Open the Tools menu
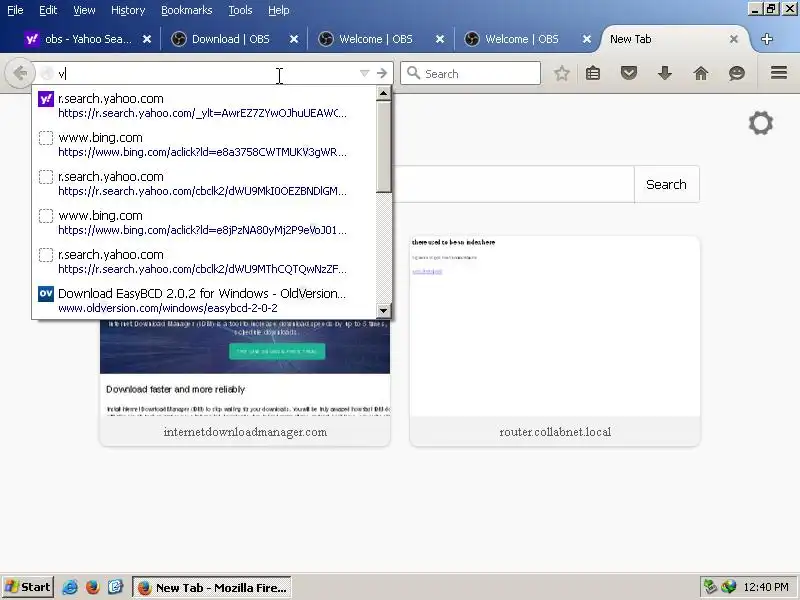800x600 pixels. point(240,10)
